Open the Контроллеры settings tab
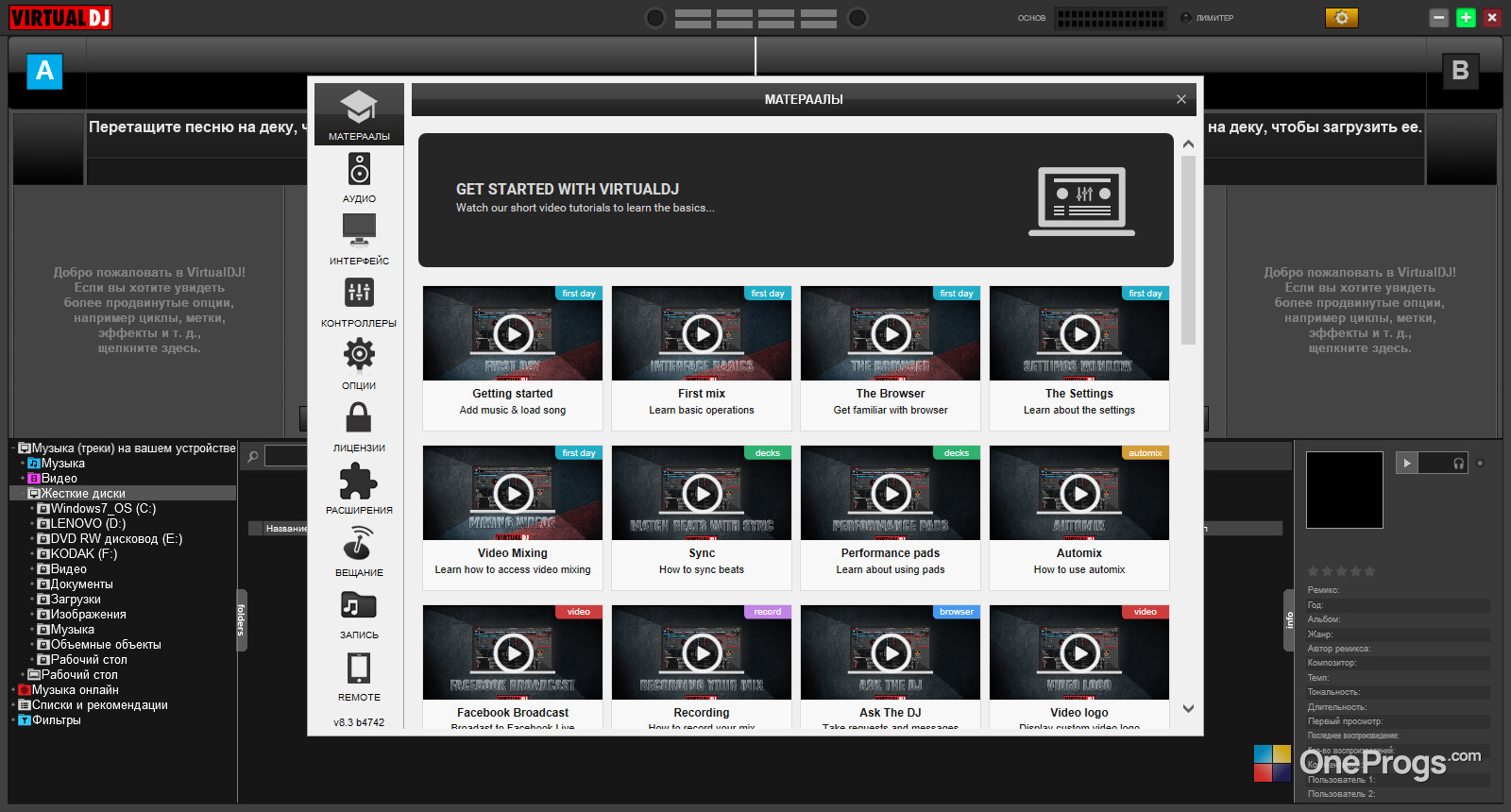Image resolution: width=1511 pixels, height=812 pixels. pyautogui.click(x=359, y=302)
